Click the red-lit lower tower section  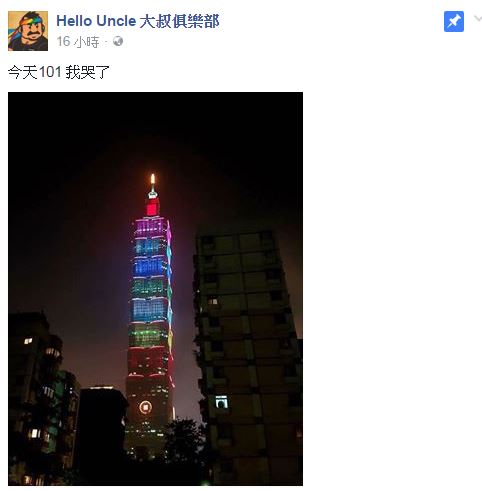click(x=149, y=361)
